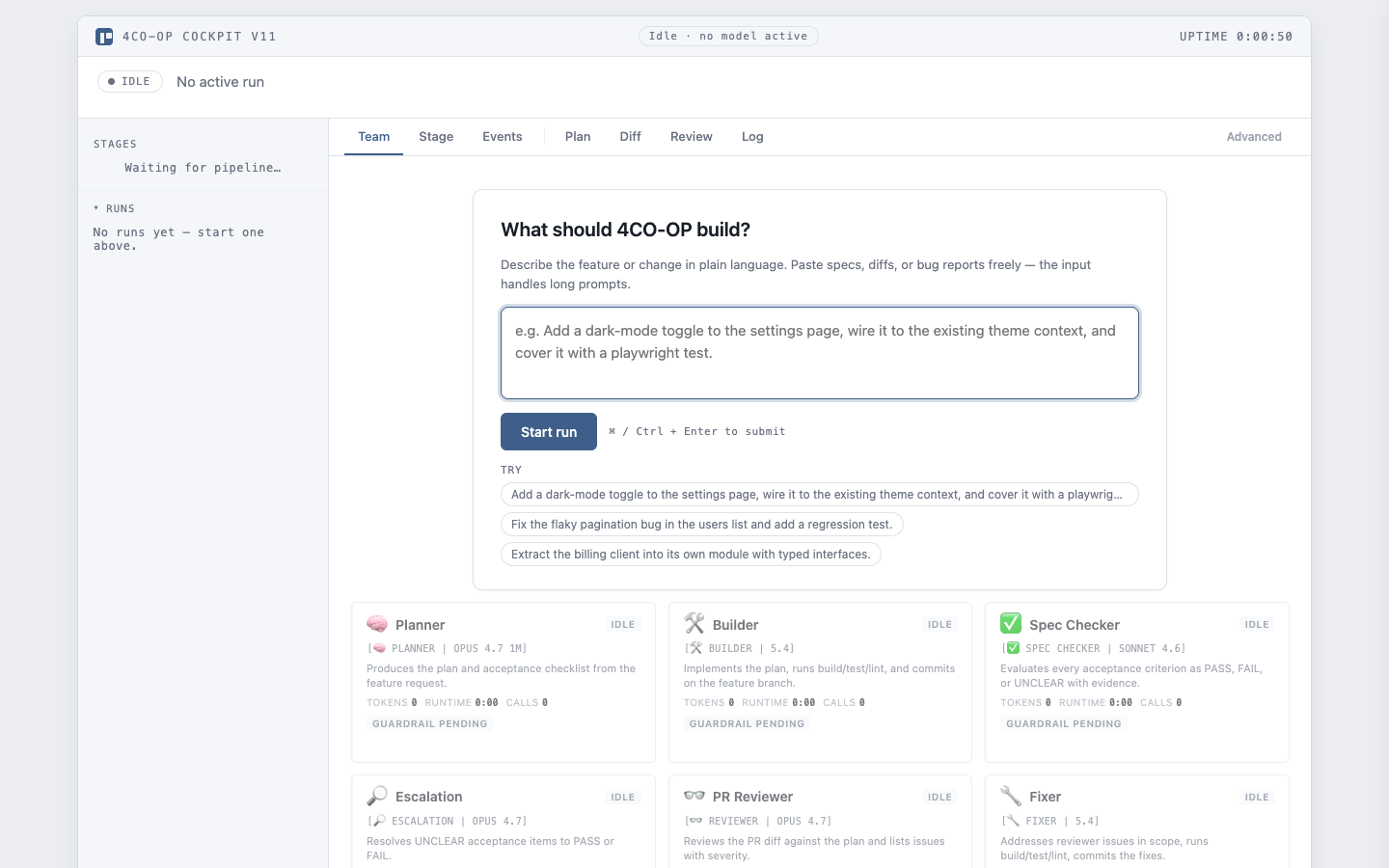Image resolution: width=1389 pixels, height=868 pixels.
Task: Pick the dark-mode toggle example prompt
Action: (x=820, y=495)
